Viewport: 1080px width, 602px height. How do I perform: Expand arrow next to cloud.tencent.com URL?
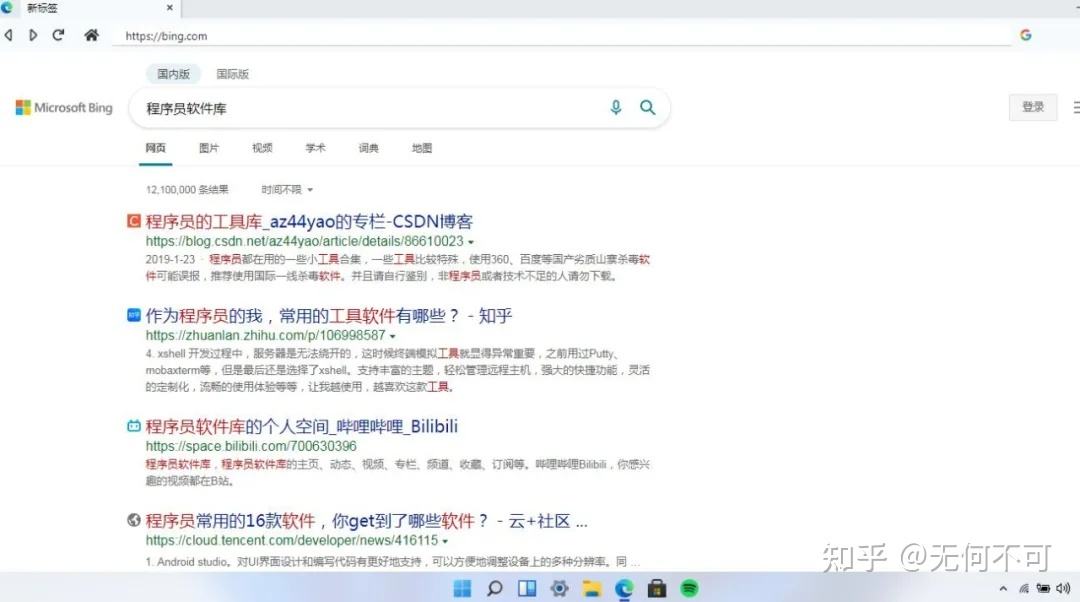[x=445, y=541]
